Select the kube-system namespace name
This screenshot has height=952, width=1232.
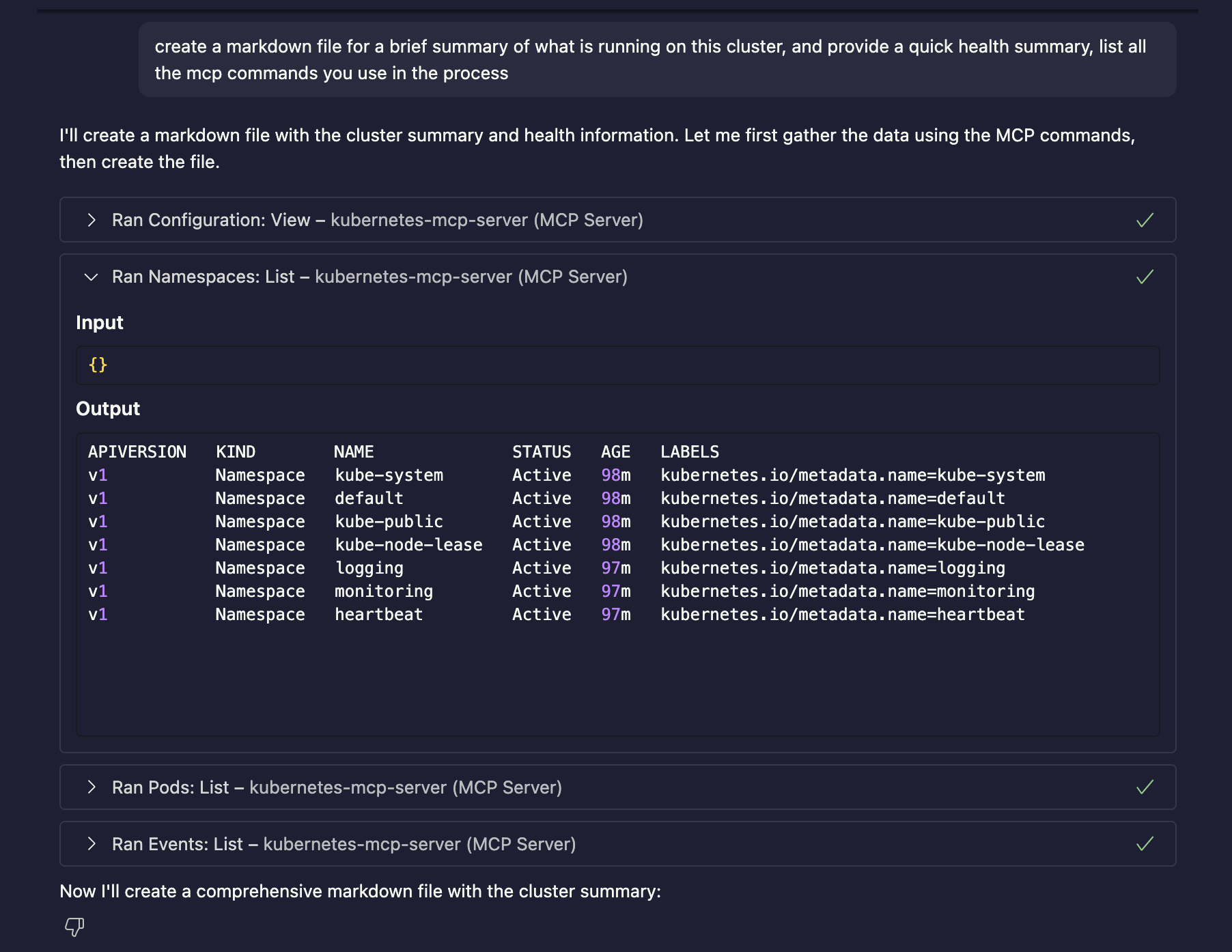[389, 475]
